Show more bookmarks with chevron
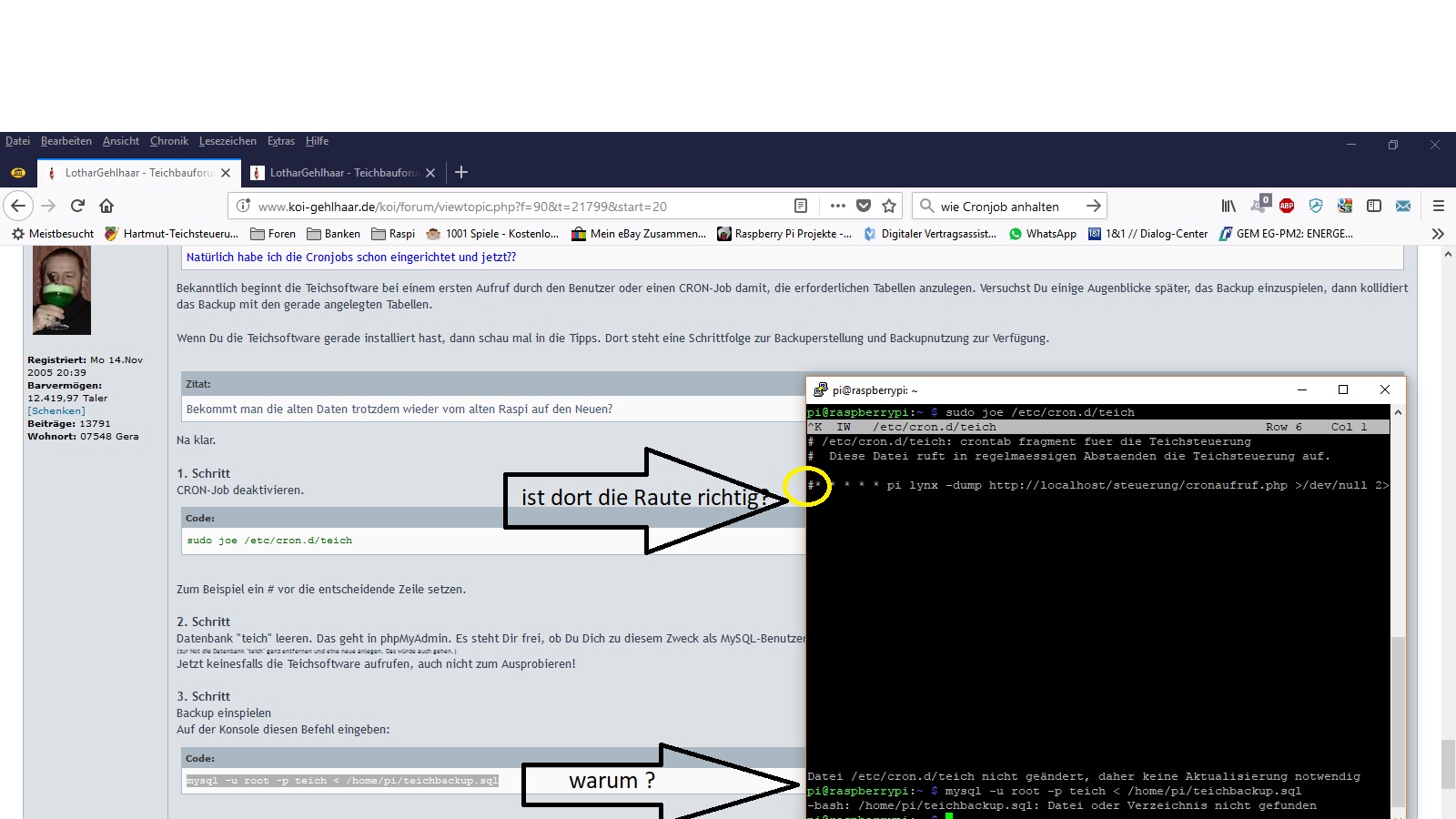This screenshot has height=819, width=1456. pyautogui.click(x=1438, y=234)
